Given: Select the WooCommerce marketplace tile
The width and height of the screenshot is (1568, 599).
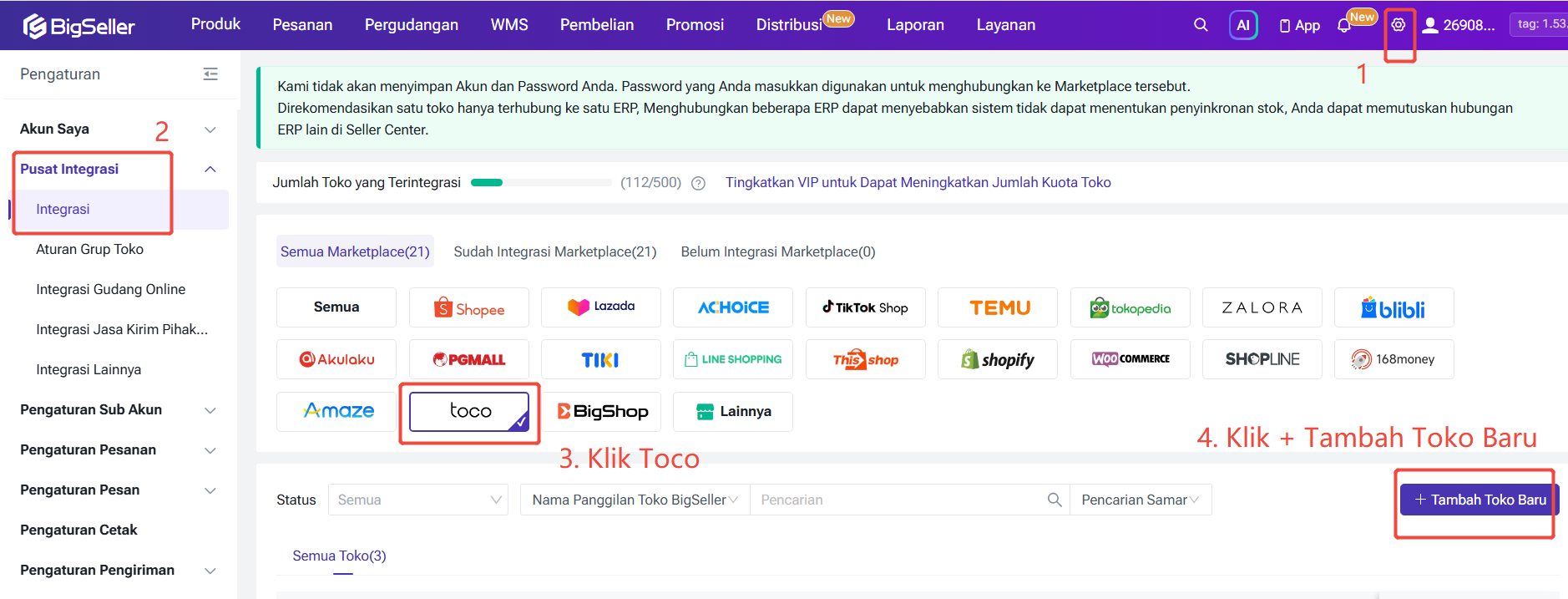Looking at the screenshot, I should coord(1130,359).
